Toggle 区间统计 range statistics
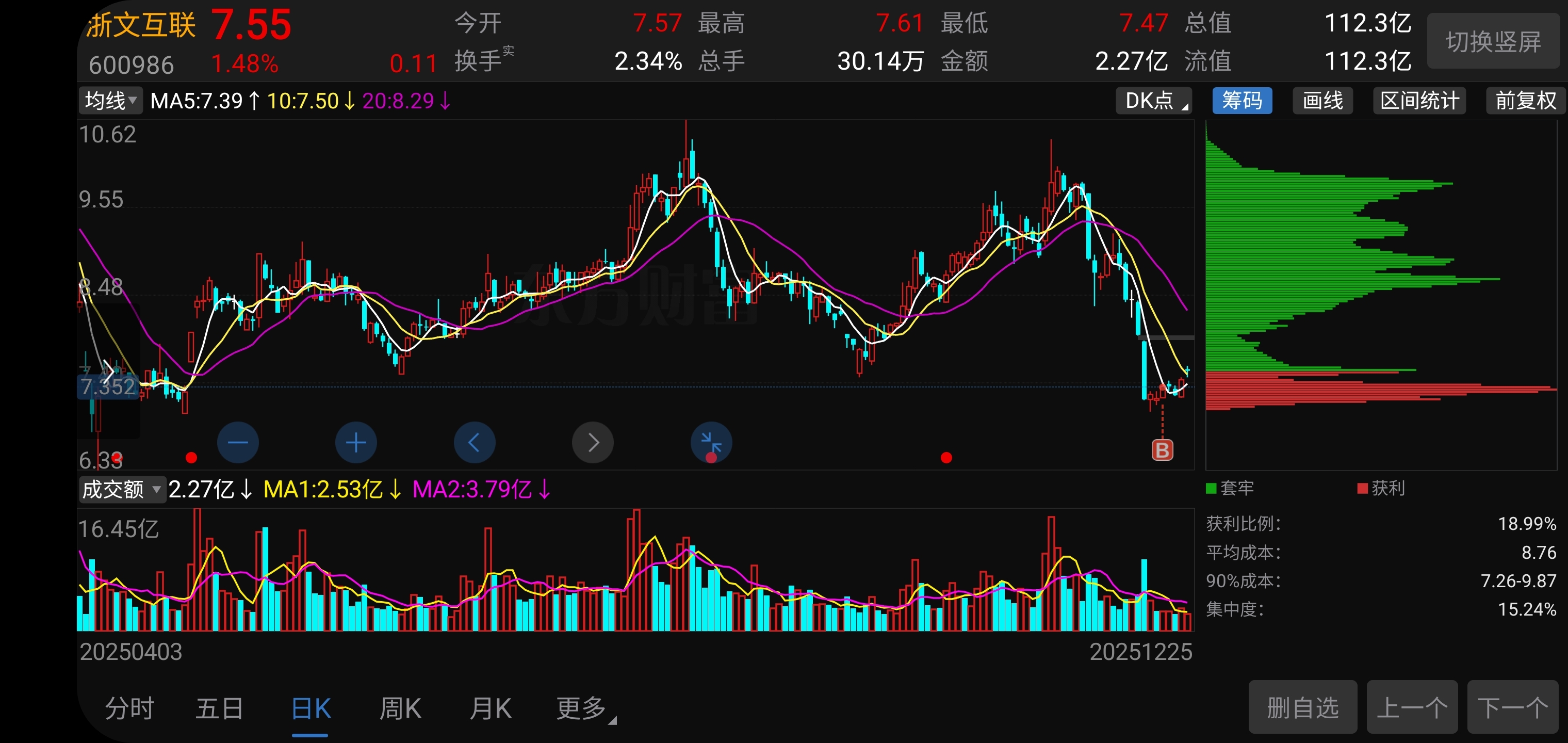Screen dimensions: 1568x743 click(x=1419, y=101)
